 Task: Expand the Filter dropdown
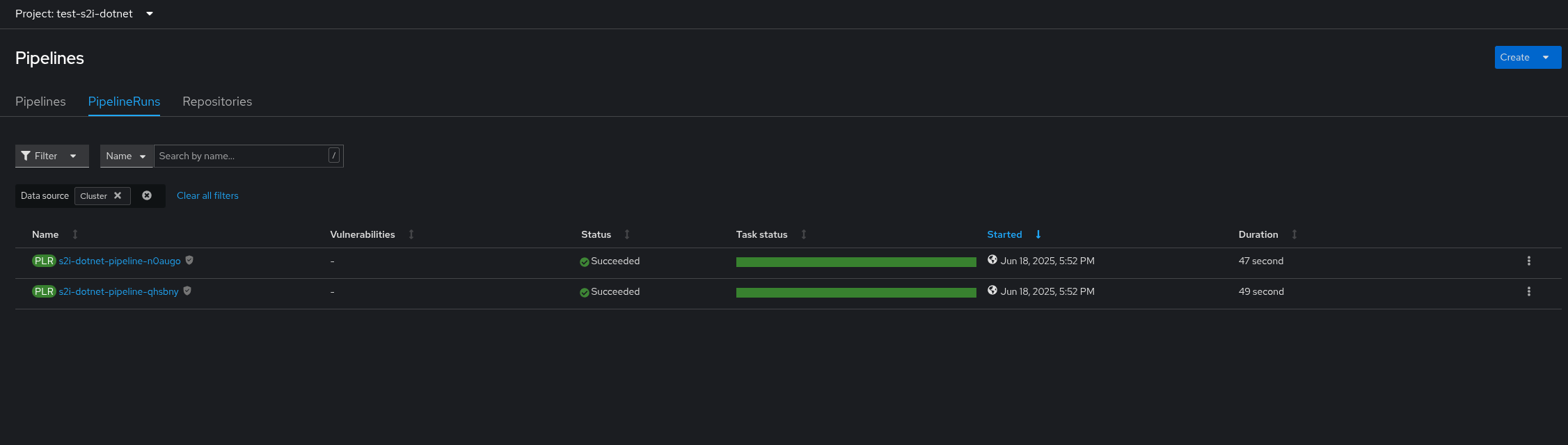tap(52, 156)
